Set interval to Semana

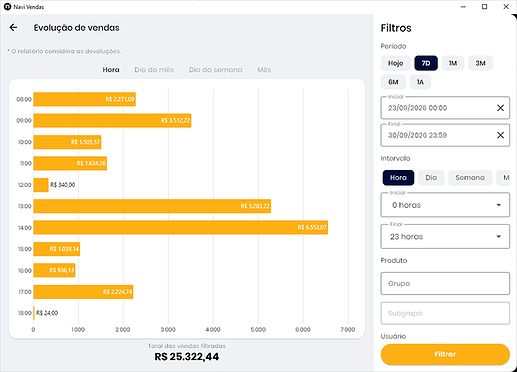470,178
